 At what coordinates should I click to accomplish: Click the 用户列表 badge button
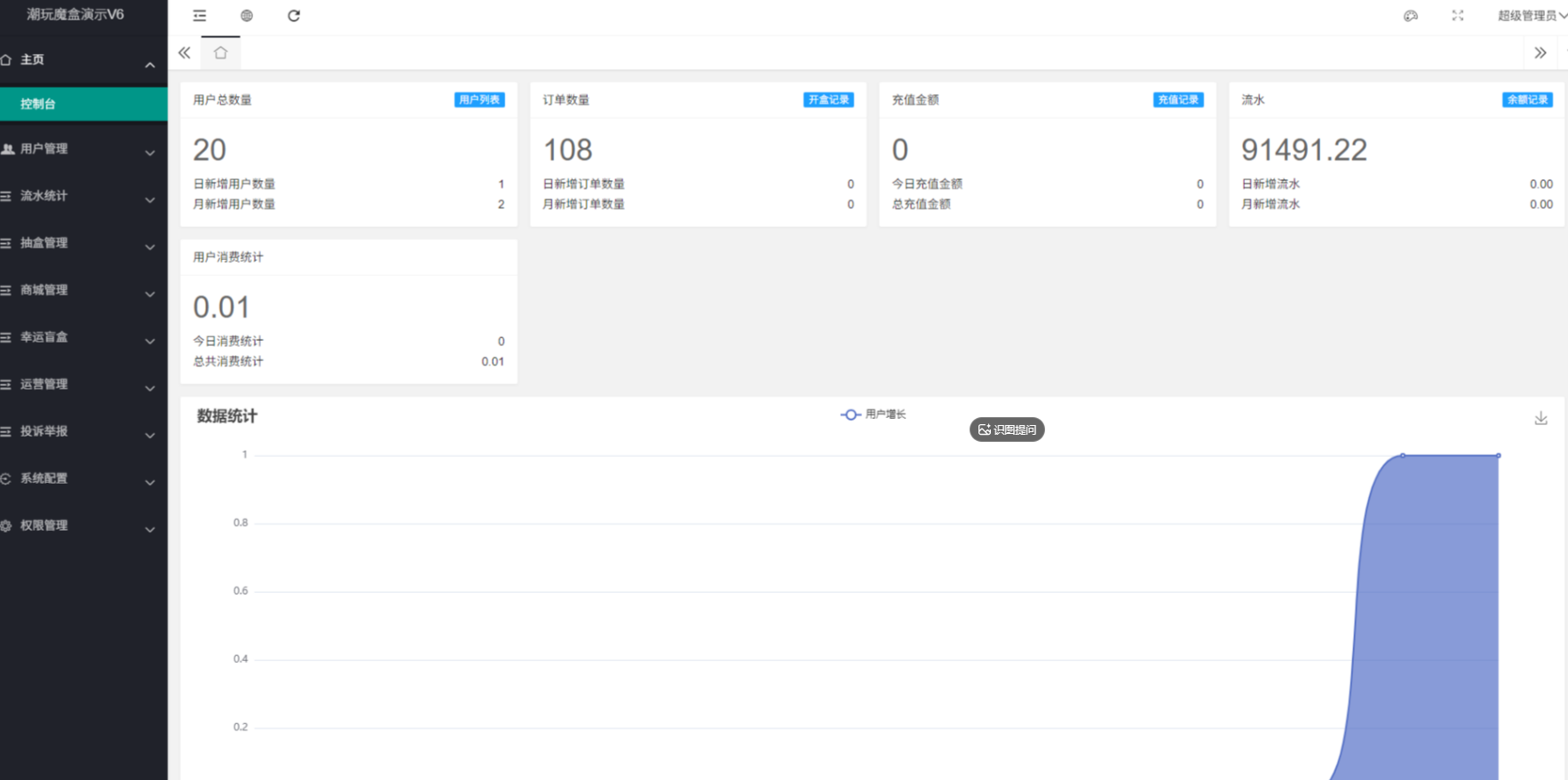pos(479,100)
